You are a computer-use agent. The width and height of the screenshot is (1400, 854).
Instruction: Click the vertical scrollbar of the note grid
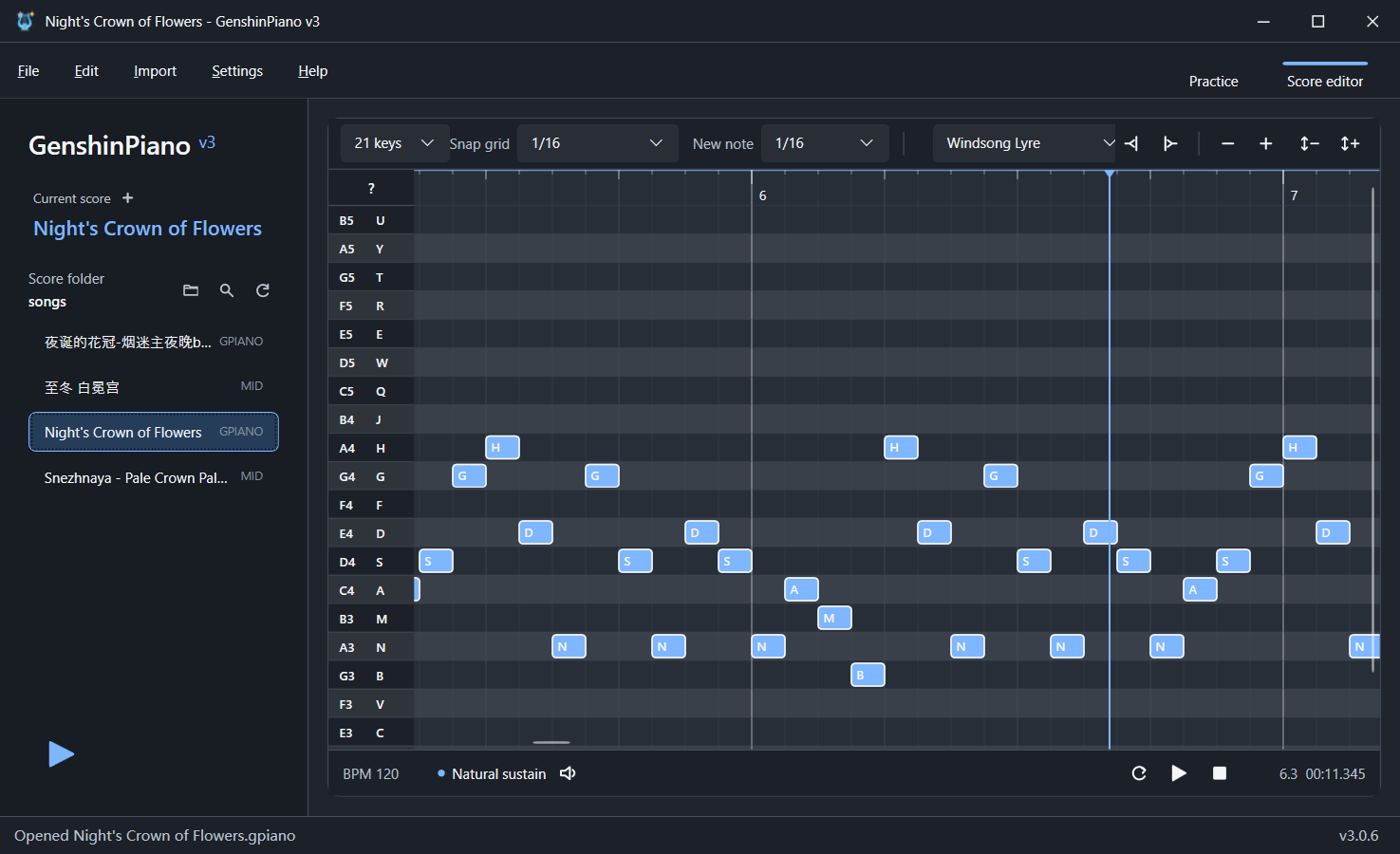[1372, 429]
